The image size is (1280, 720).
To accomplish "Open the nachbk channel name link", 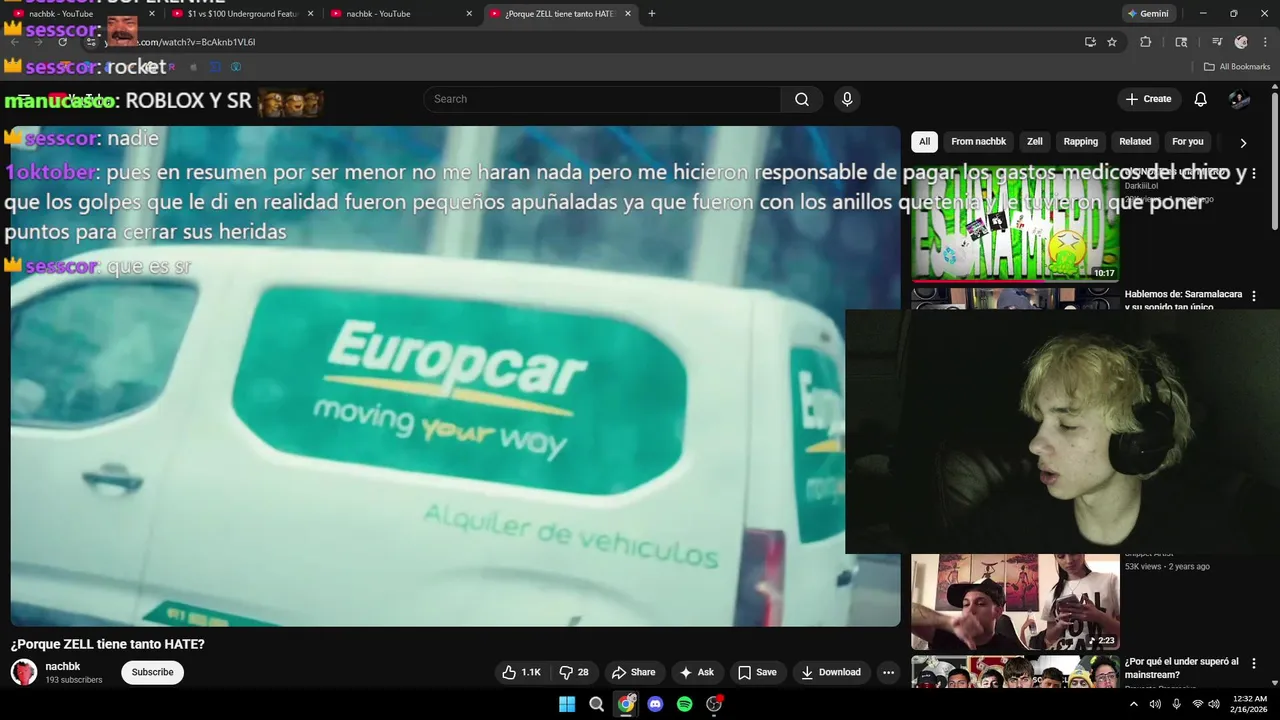I will [63, 666].
